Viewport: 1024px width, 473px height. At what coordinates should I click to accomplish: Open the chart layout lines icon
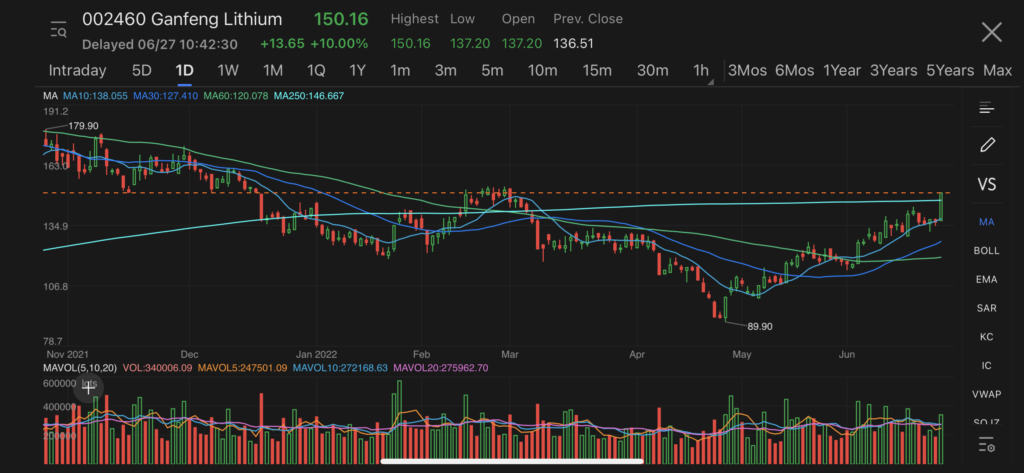pyautogui.click(x=986, y=108)
